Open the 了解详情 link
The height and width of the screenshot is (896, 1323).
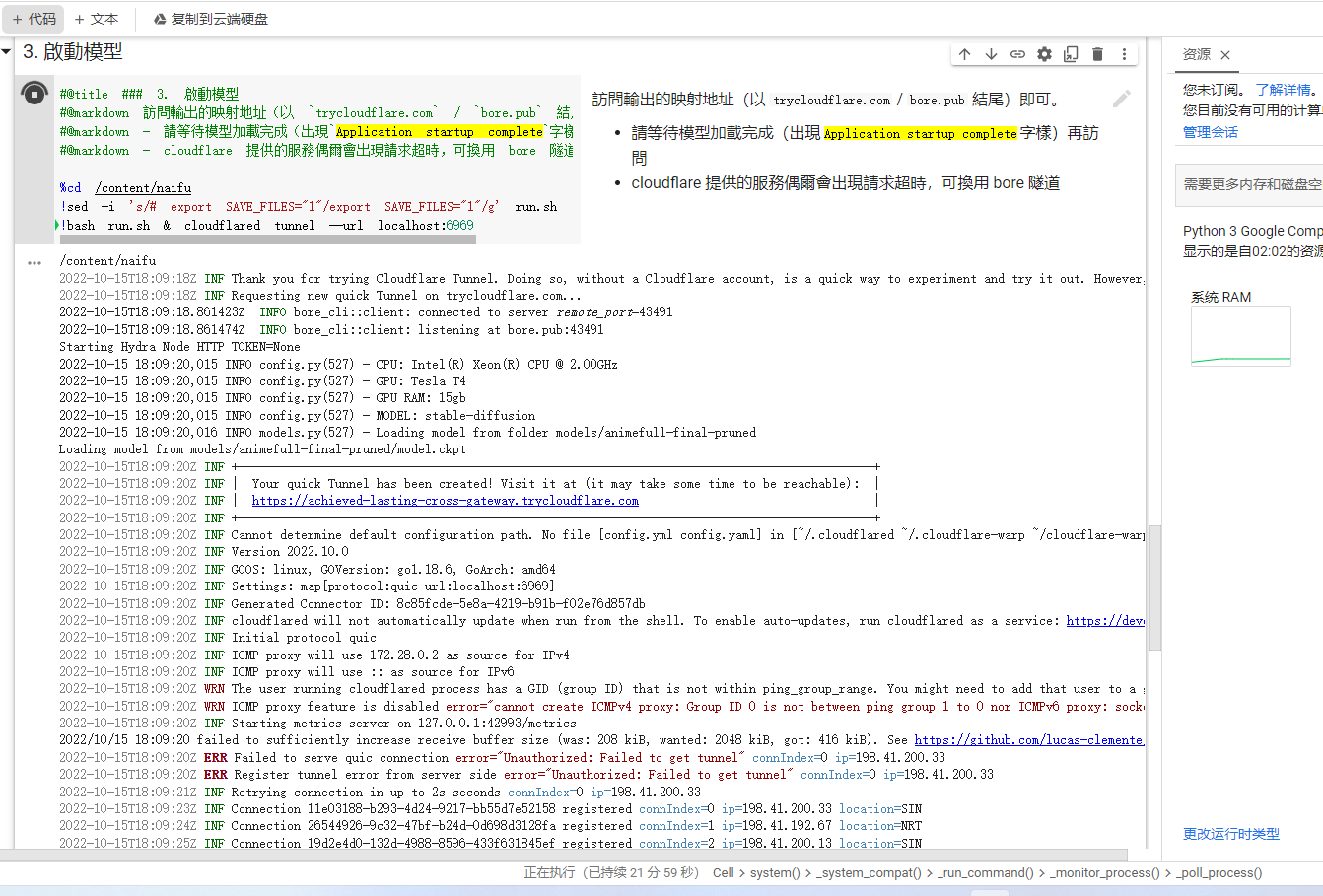click(1284, 90)
